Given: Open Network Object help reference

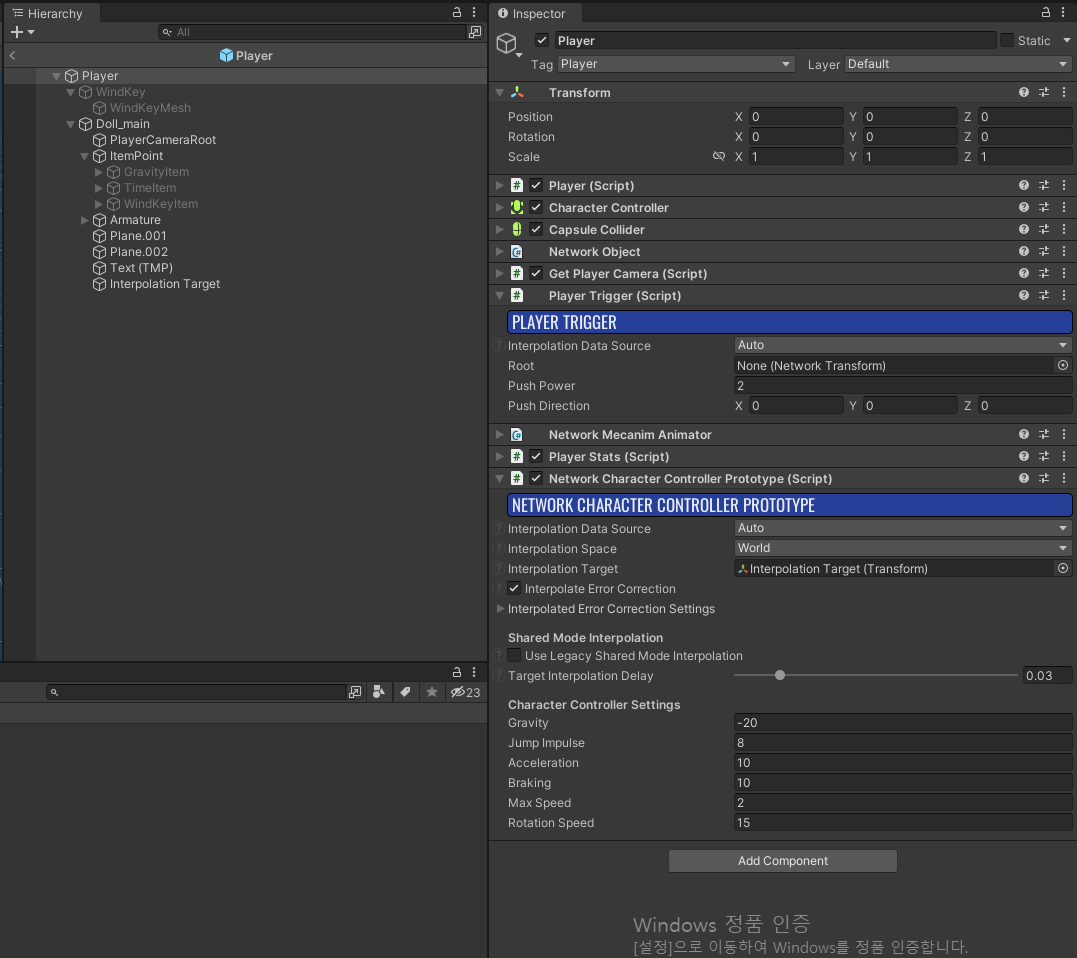Looking at the screenshot, I should point(1023,251).
